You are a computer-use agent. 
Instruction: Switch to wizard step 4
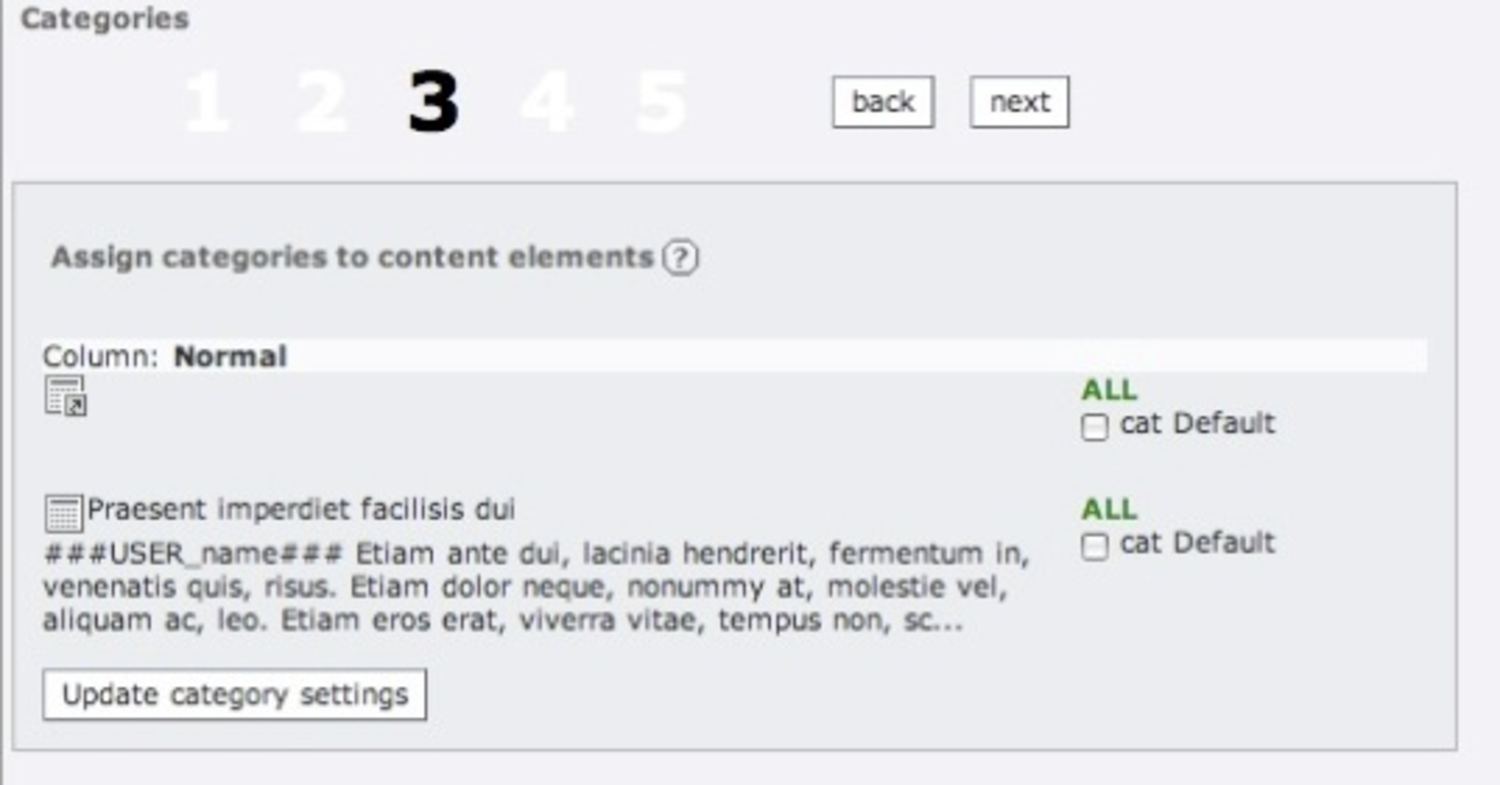547,102
